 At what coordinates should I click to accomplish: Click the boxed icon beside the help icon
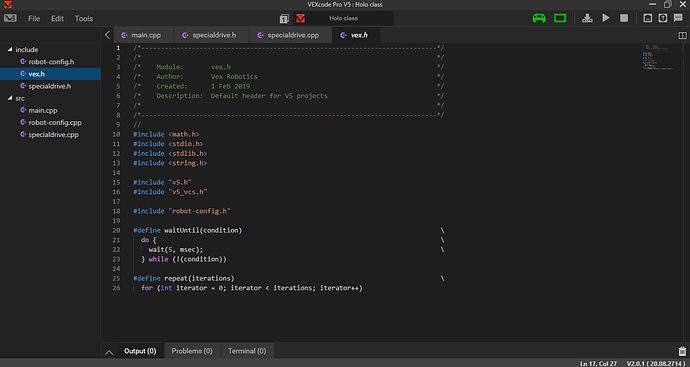[x=648, y=18]
